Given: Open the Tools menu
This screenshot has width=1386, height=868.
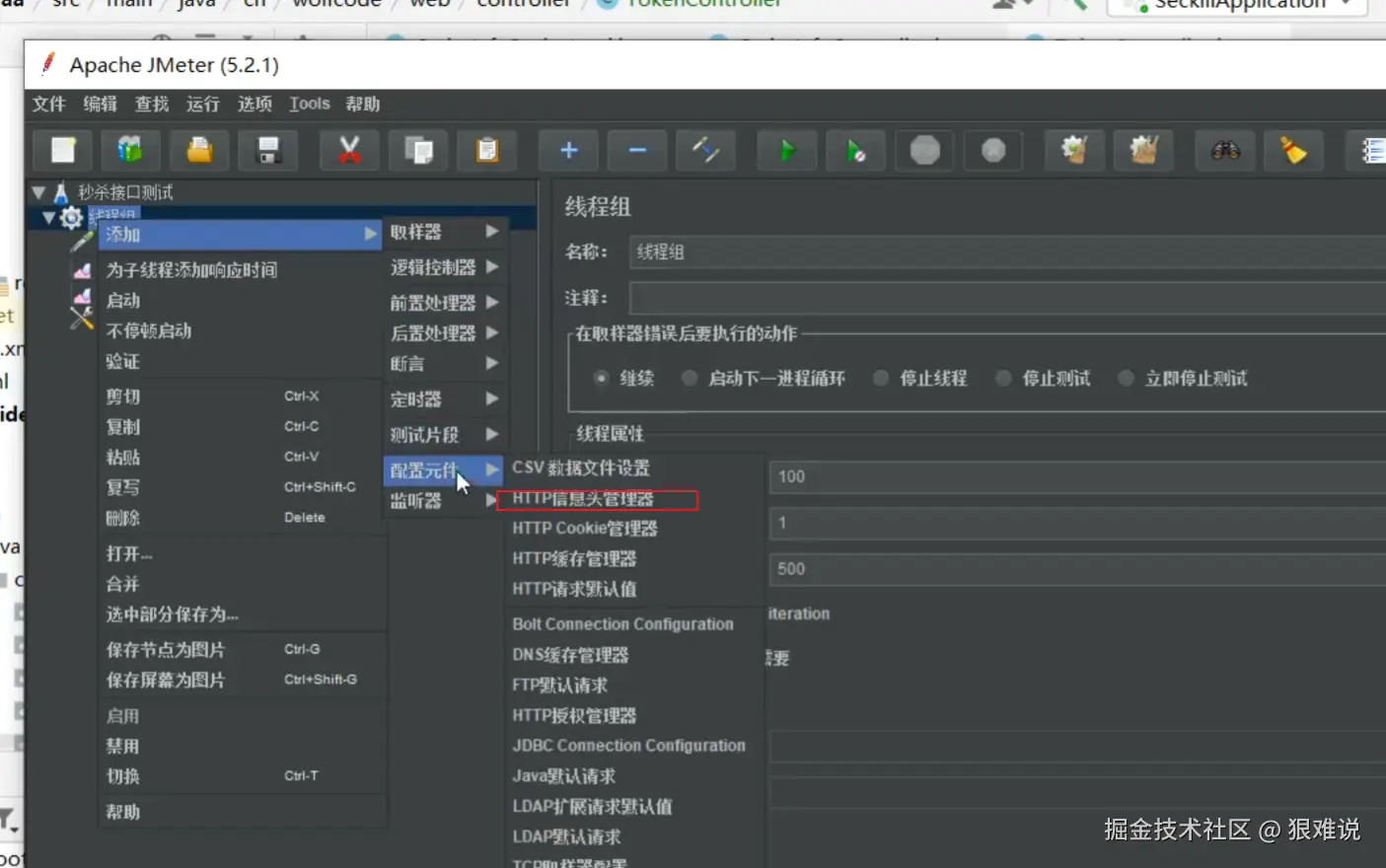Looking at the screenshot, I should coord(310,104).
